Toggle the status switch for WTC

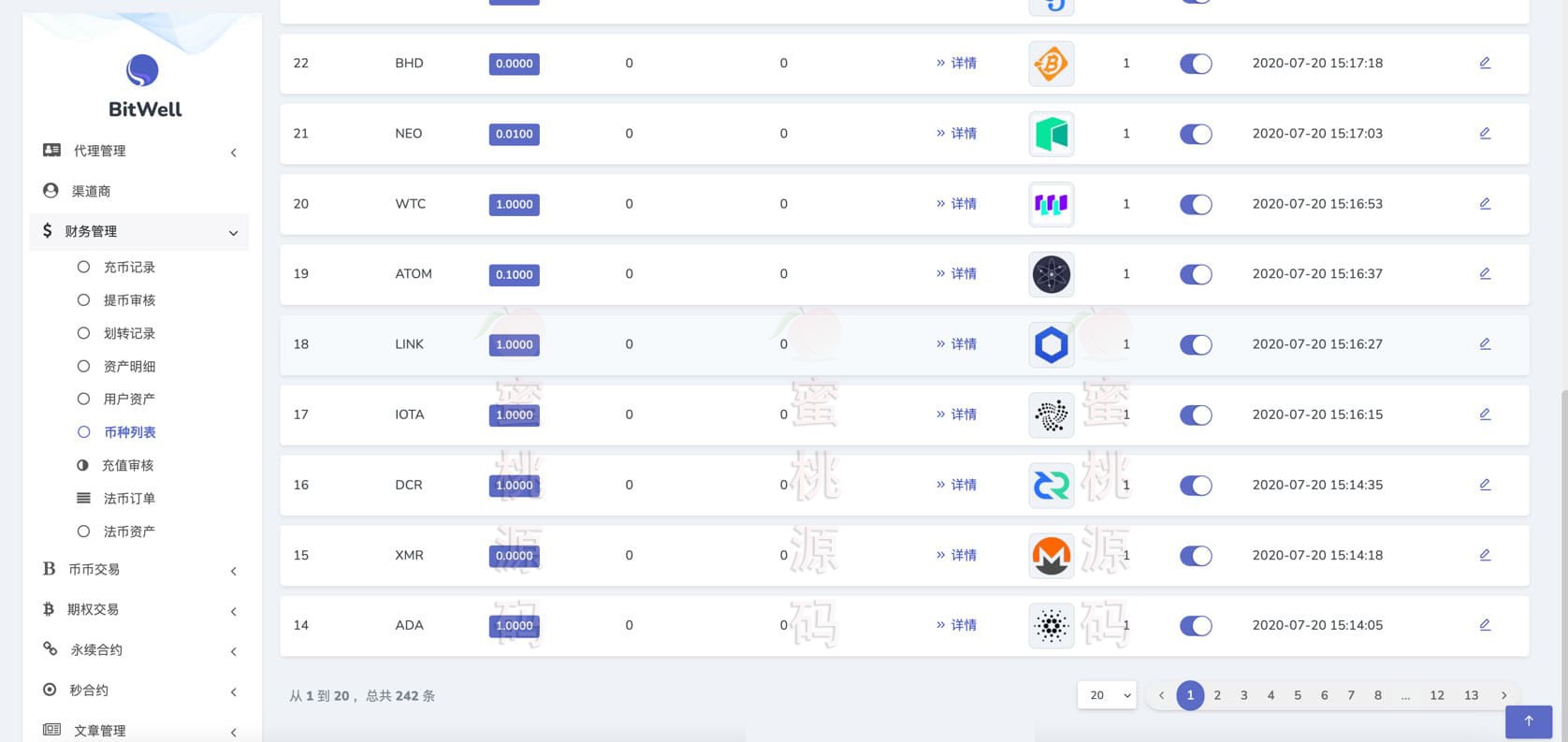[x=1196, y=204]
